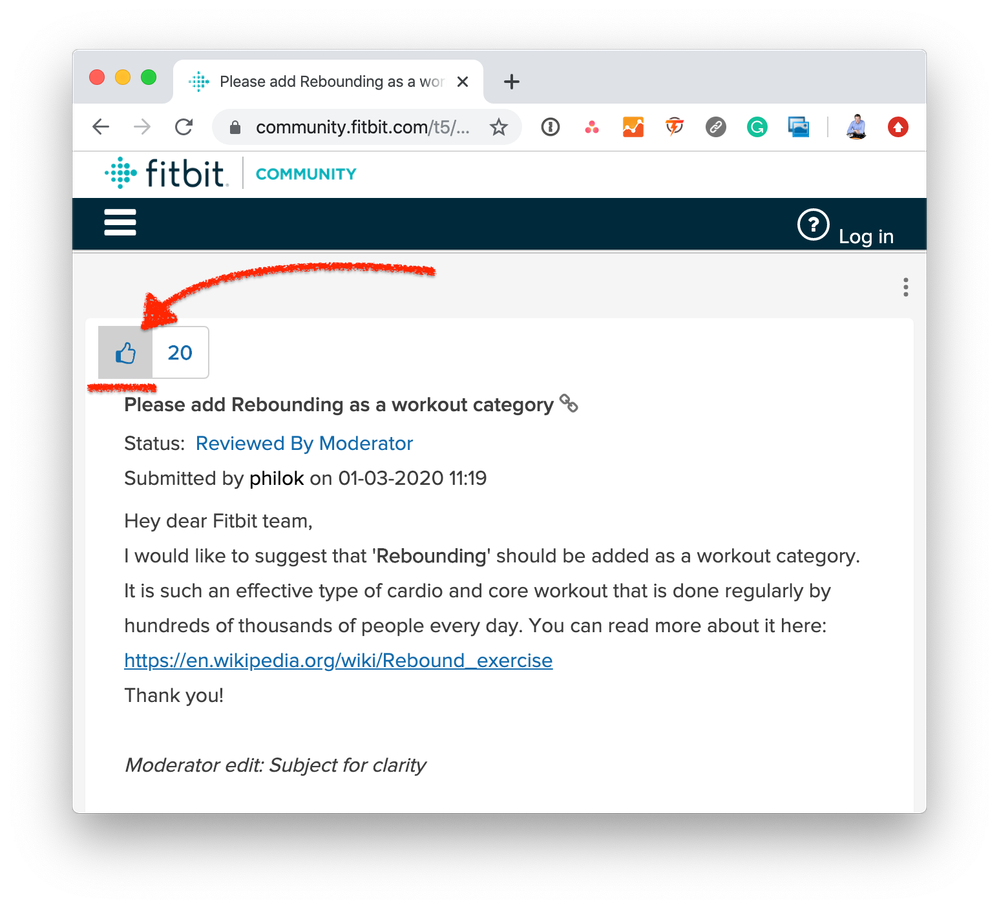The height and width of the screenshot is (909, 999).
Task: Open the Chrome profile avatar
Action: click(x=857, y=127)
